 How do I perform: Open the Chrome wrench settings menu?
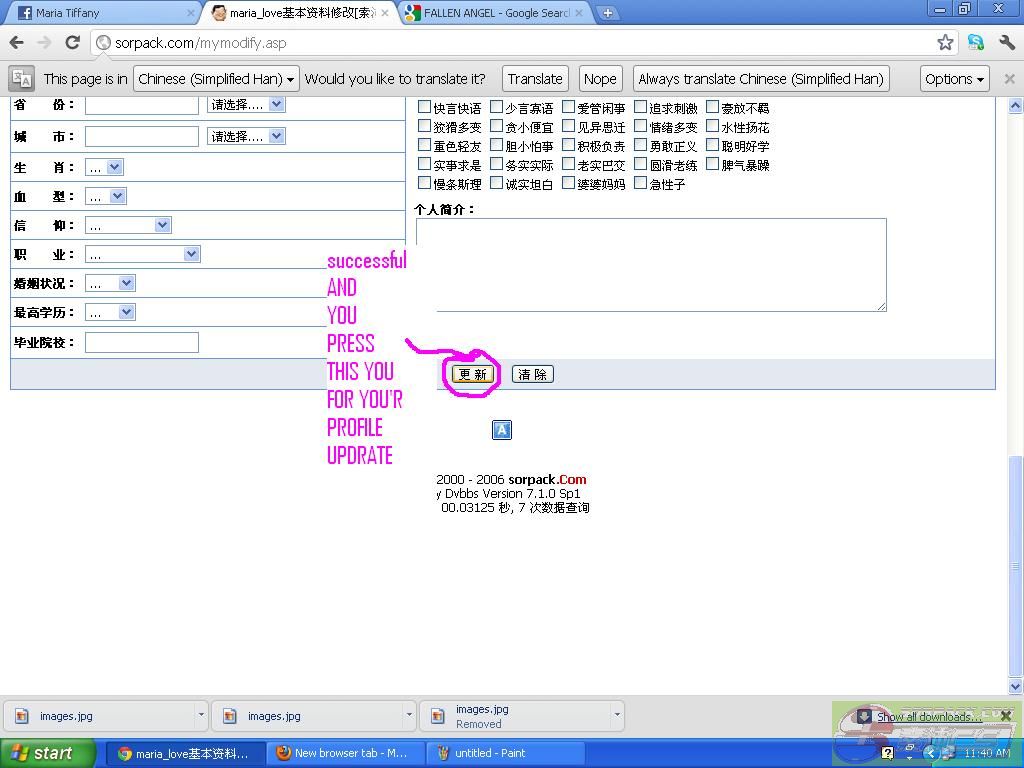tap(1006, 42)
